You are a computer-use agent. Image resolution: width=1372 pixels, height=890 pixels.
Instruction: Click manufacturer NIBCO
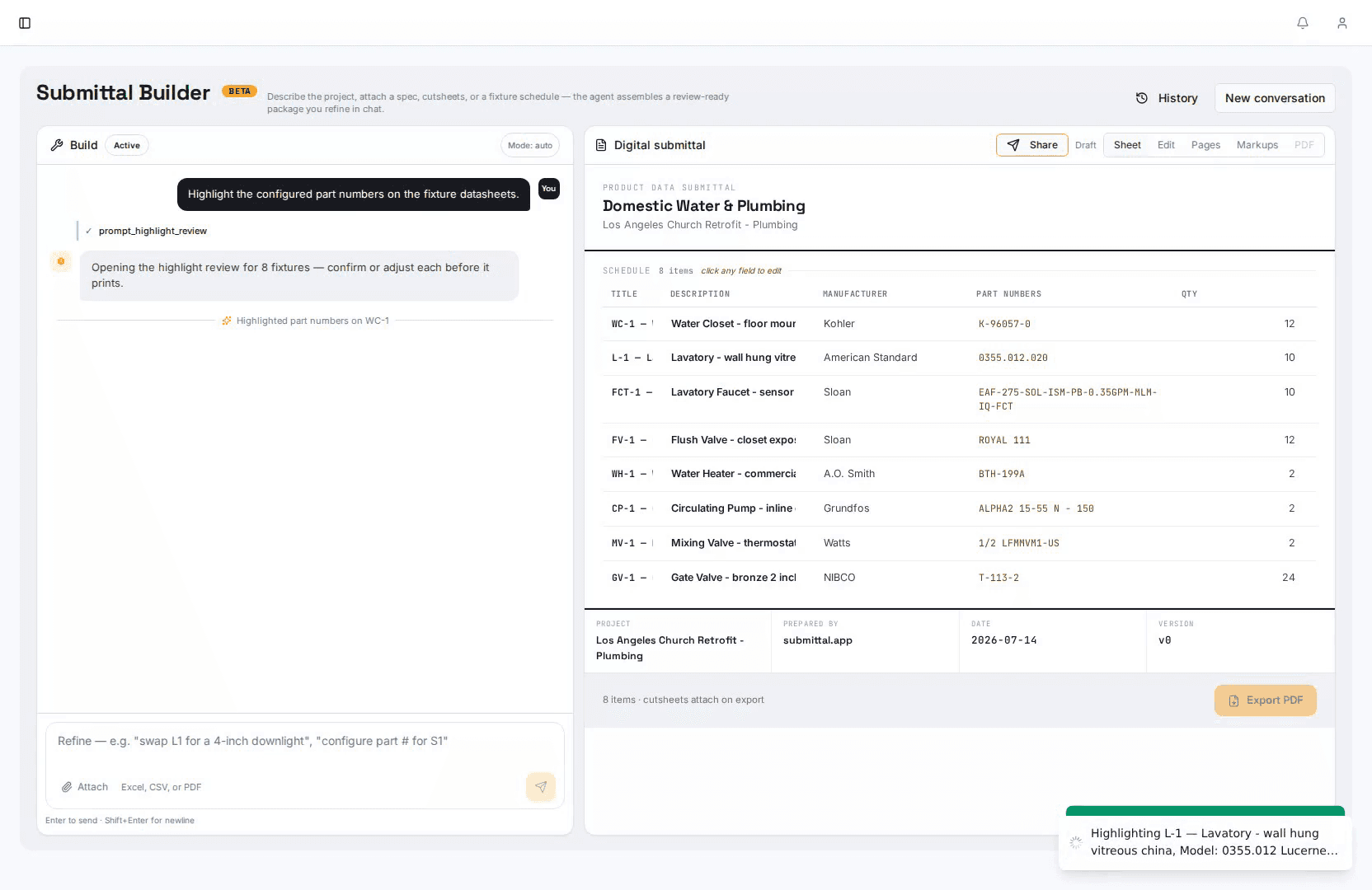839,578
